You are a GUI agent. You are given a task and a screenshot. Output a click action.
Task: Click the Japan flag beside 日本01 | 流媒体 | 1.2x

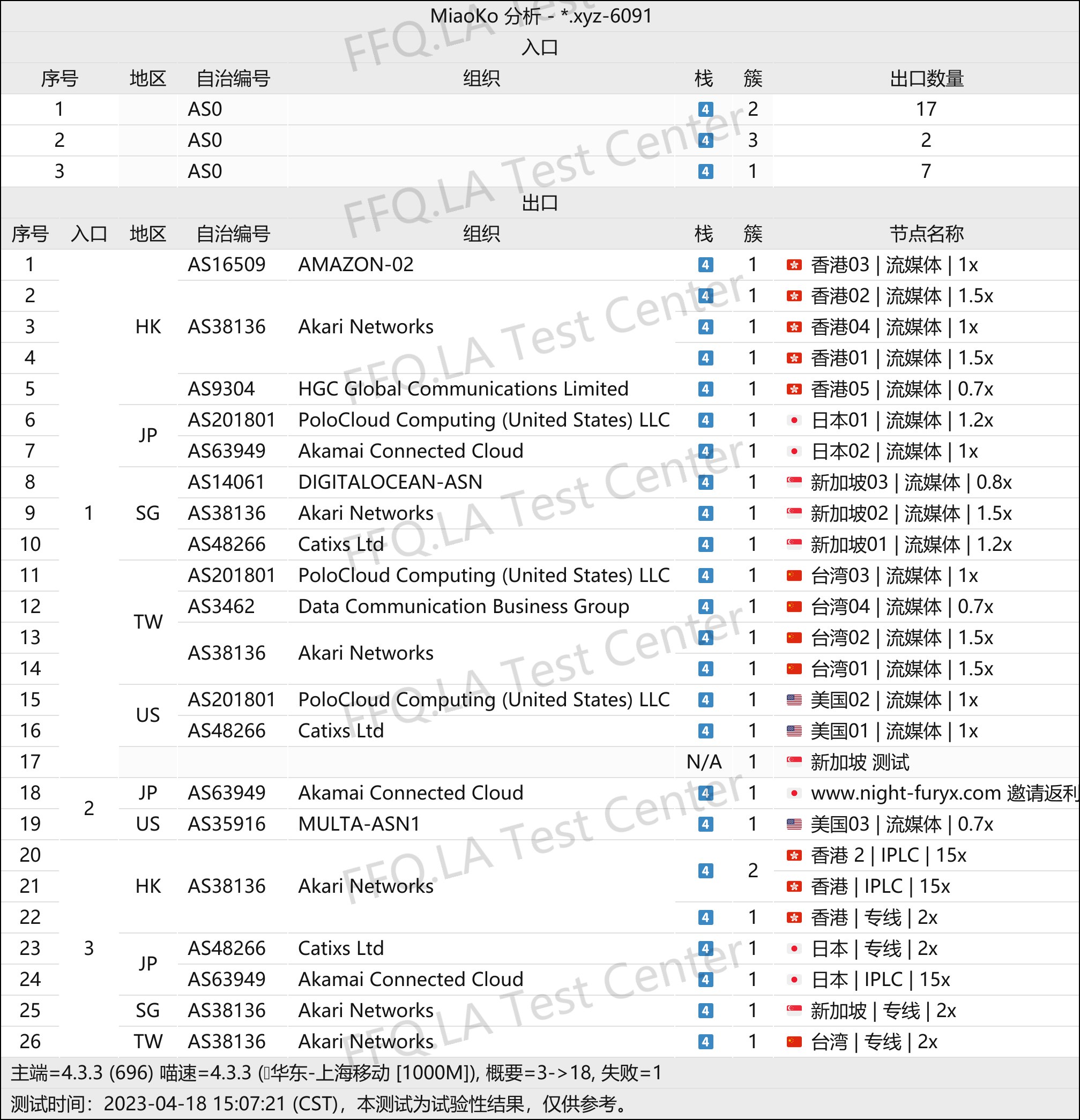(794, 420)
